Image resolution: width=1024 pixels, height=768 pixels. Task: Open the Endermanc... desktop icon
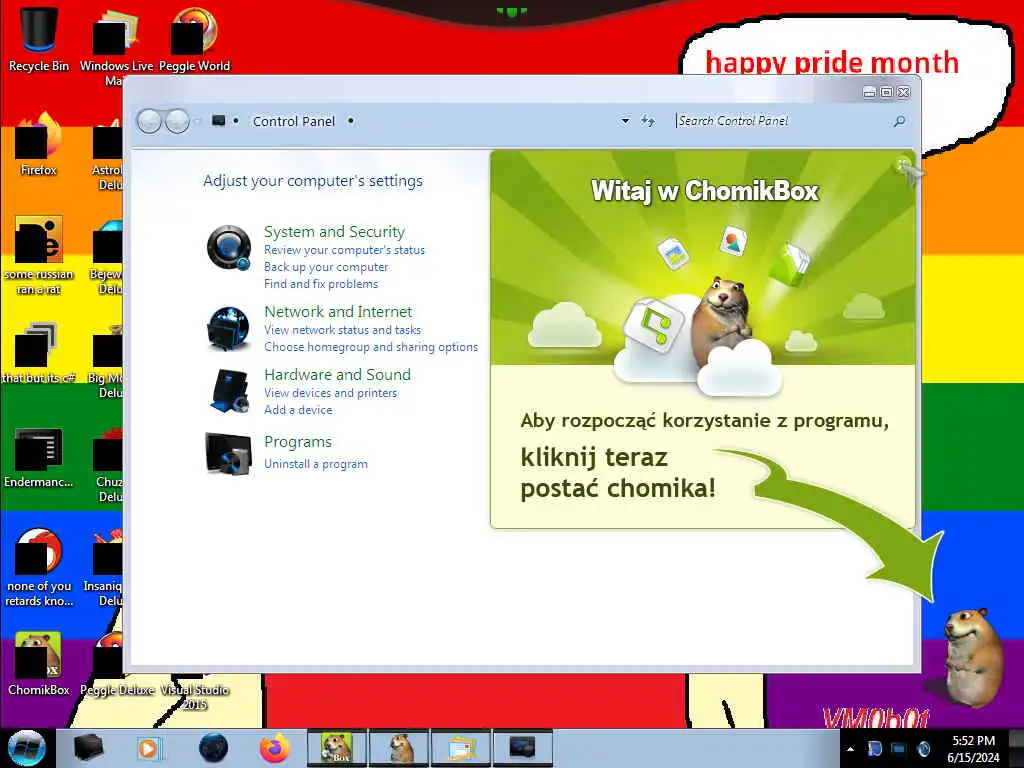click(39, 457)
